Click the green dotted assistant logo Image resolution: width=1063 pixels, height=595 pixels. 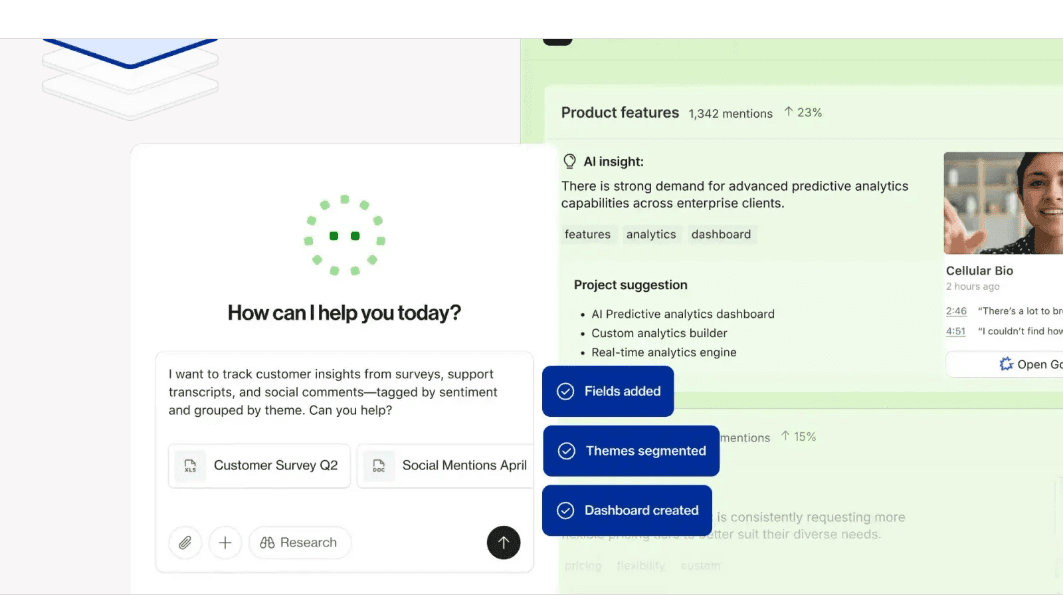coord(344,236)
